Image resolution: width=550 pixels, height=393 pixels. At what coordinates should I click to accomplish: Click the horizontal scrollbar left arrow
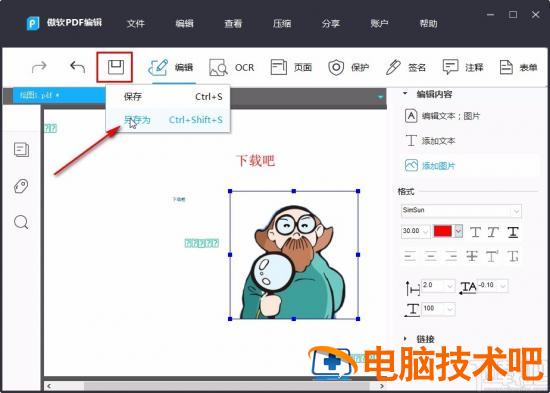click(x=49, y=386)
